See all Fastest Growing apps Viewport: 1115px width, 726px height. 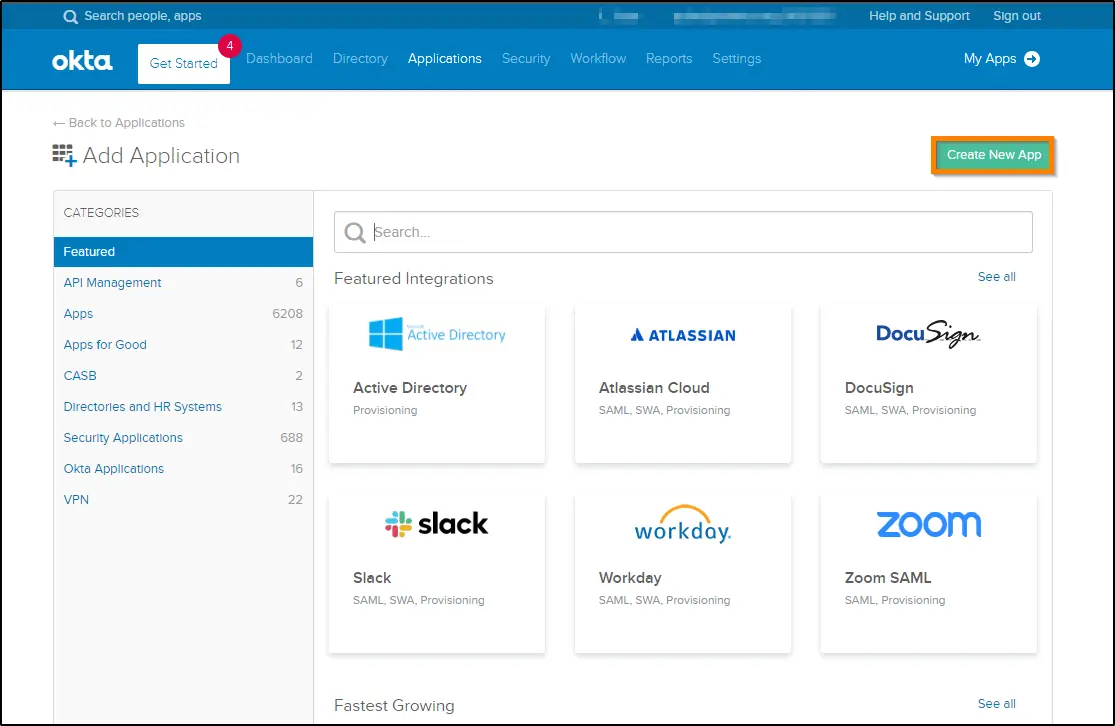pos(996,703)
